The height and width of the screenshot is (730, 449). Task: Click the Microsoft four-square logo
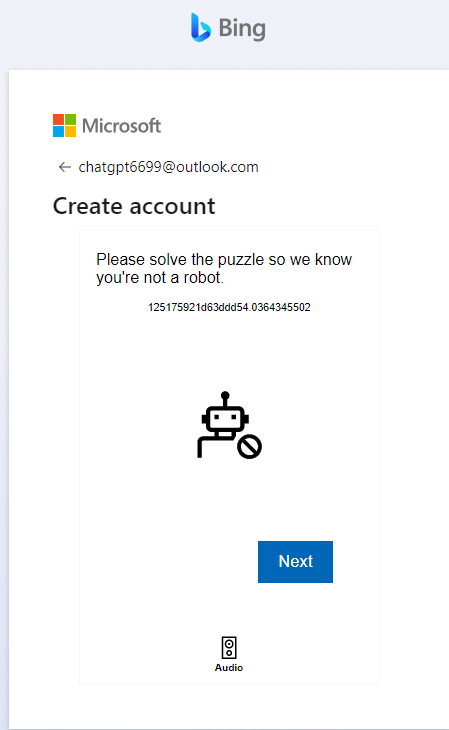click(64, 126)
